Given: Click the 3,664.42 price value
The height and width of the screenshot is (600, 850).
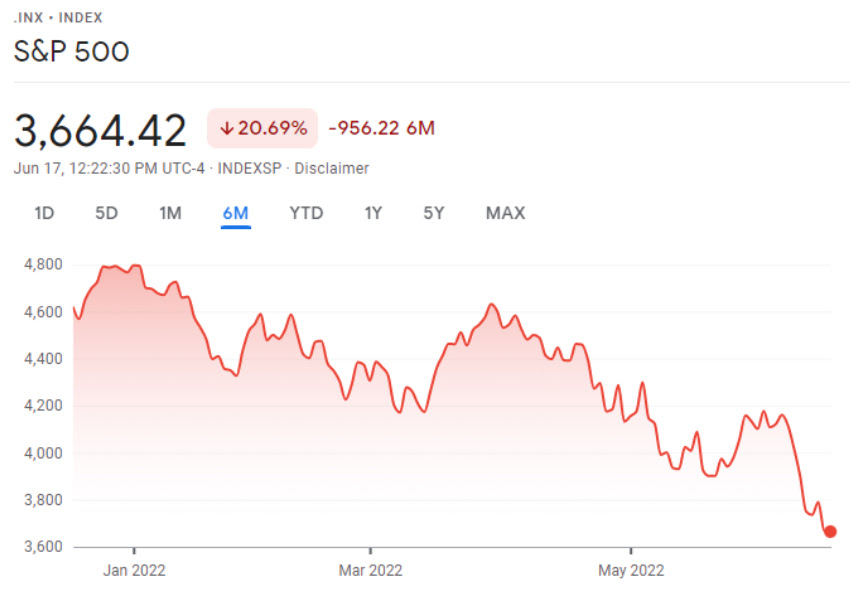Looking at the screenshot, I should (x=101, y=131).
